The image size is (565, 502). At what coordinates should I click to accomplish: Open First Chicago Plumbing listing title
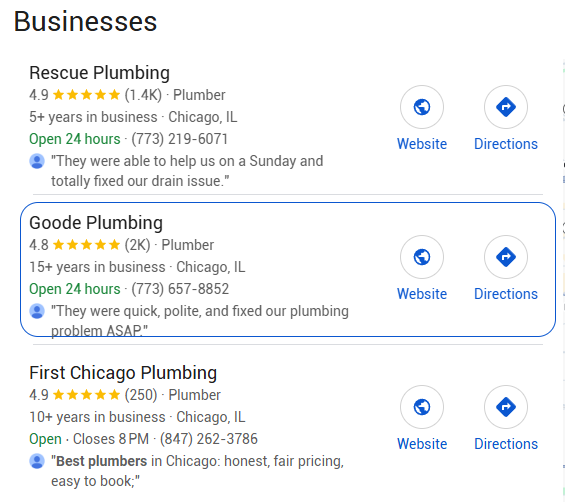coord(123,373)
